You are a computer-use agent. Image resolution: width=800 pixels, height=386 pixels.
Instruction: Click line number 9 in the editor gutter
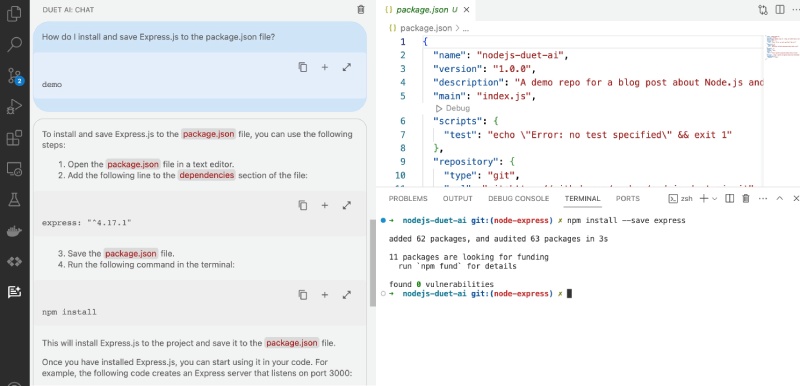tap(403, 162)
